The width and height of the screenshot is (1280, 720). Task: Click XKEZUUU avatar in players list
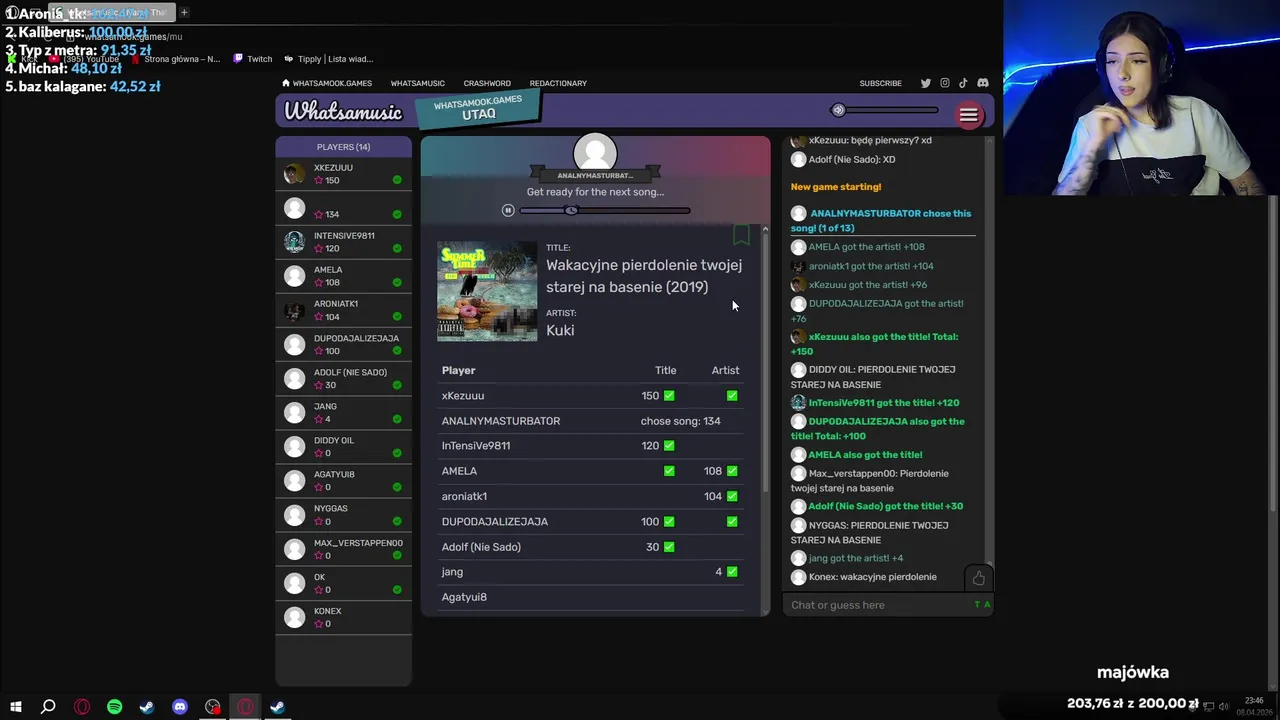coord(294,174)
